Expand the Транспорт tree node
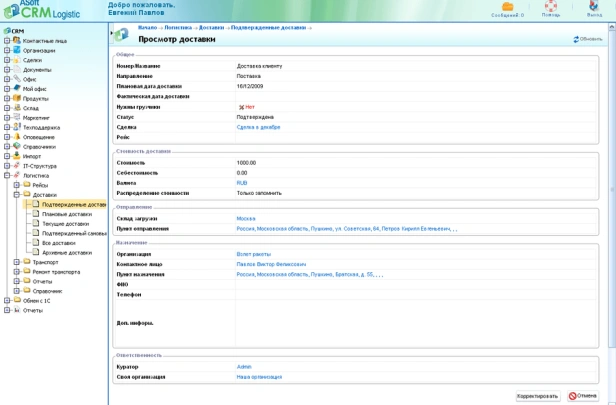Image resolution: width=616 pixels, height=405 pixels. pyautogui.click(x=17, y=262)
